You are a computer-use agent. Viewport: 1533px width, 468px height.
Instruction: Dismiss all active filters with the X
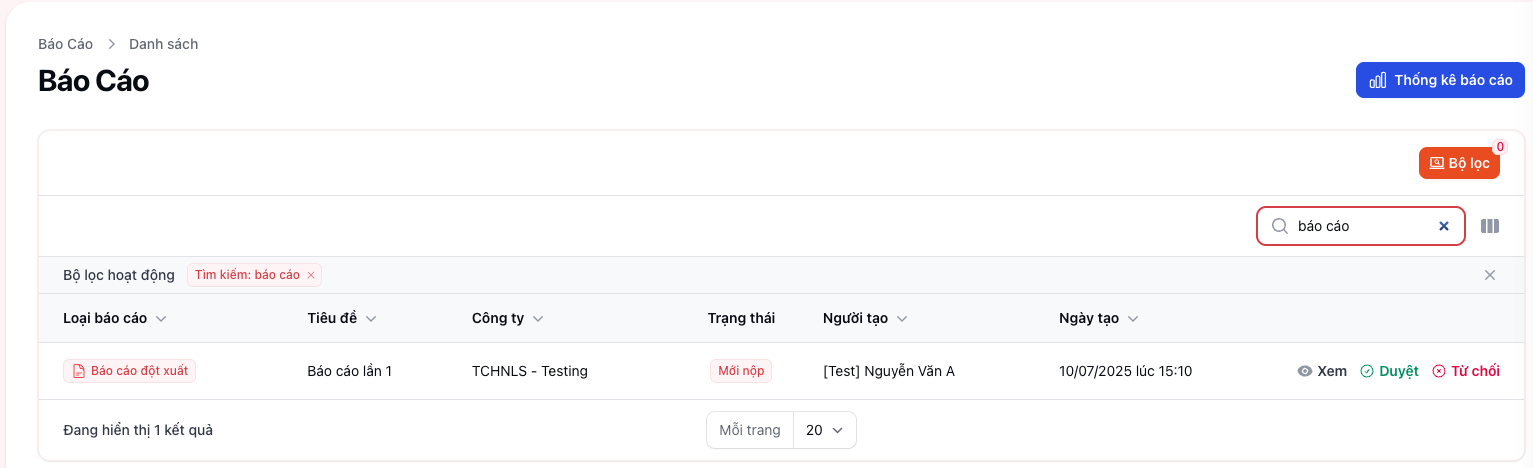[x=1490, y=275]
